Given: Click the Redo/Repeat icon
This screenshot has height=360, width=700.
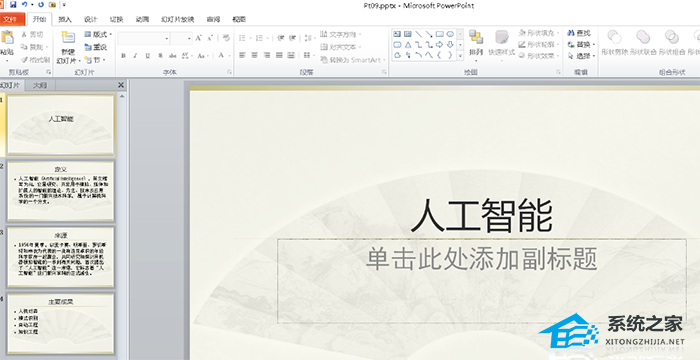Looking at the screenshot, I should click(x=41, y=4).
